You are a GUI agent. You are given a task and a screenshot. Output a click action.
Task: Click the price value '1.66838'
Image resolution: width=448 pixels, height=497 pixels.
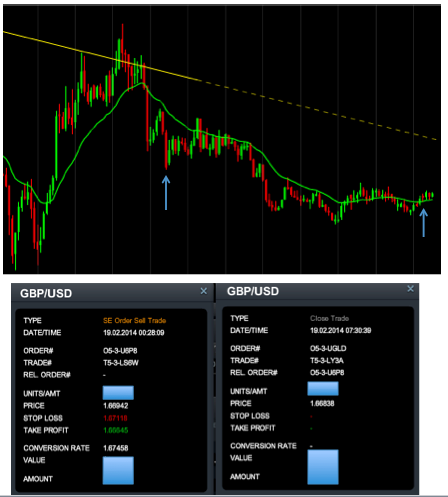(x=322, y=403)
